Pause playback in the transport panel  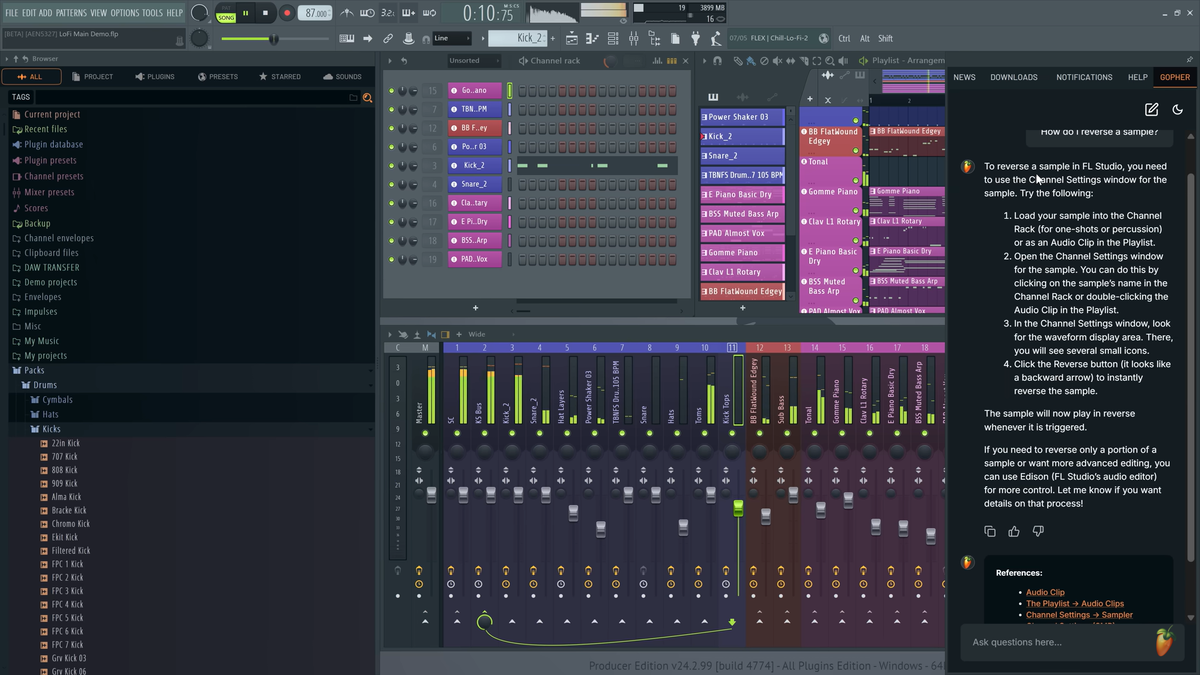pos(245,13)
